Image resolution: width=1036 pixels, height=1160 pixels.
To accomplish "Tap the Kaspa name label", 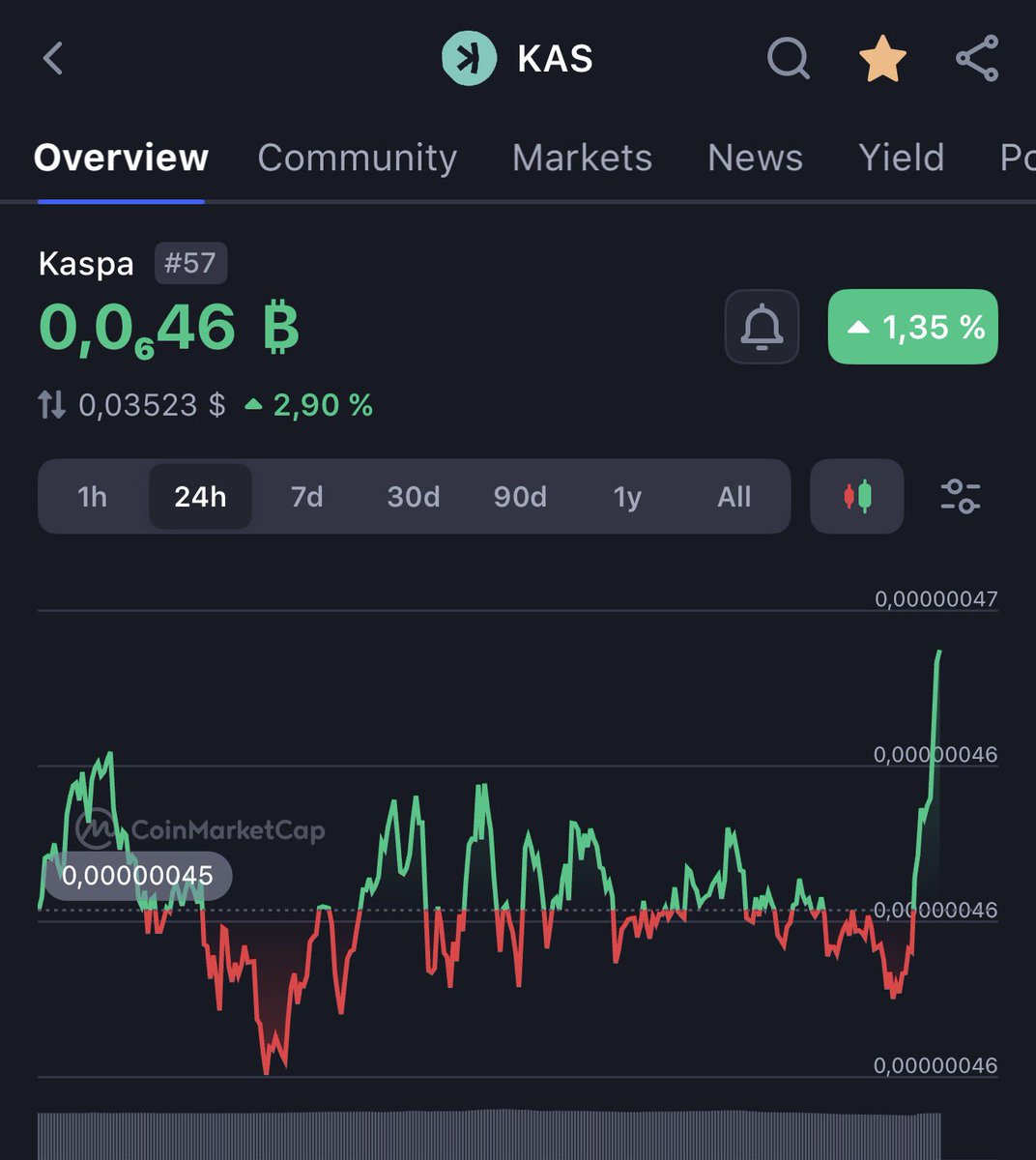I will click(x=86, y=264).
